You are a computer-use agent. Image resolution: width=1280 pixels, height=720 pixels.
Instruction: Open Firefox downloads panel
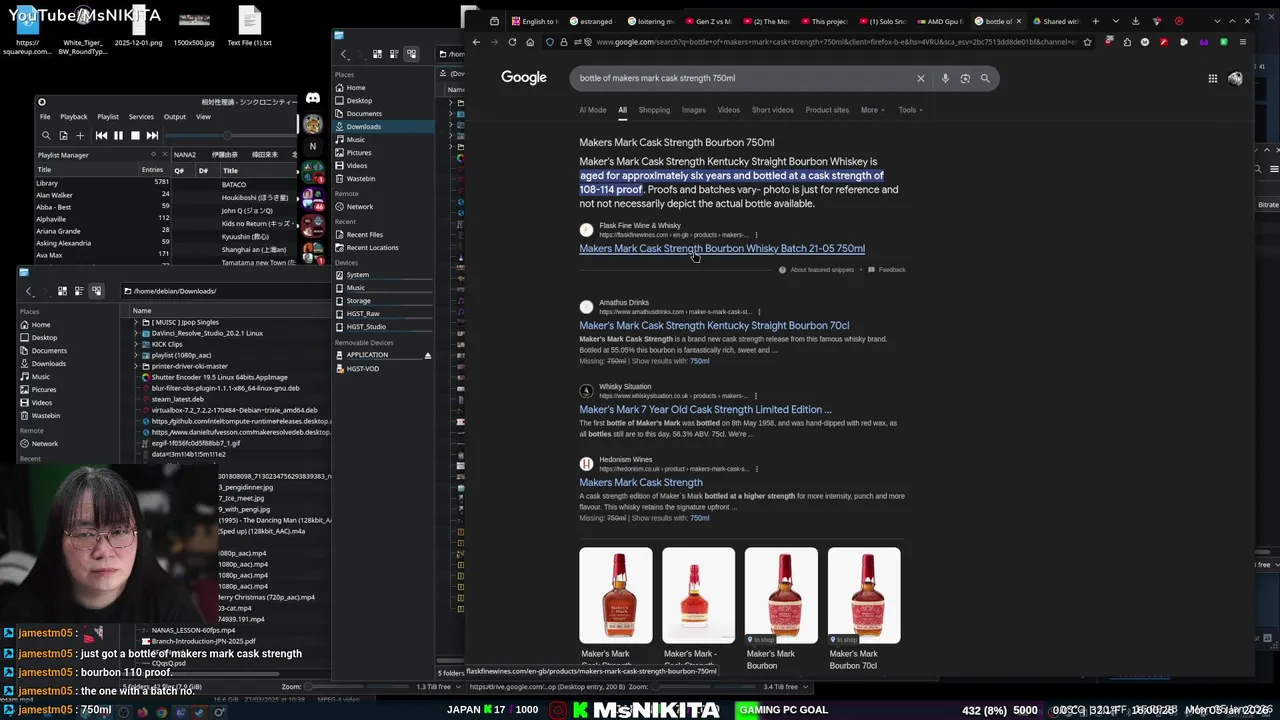1135,21
